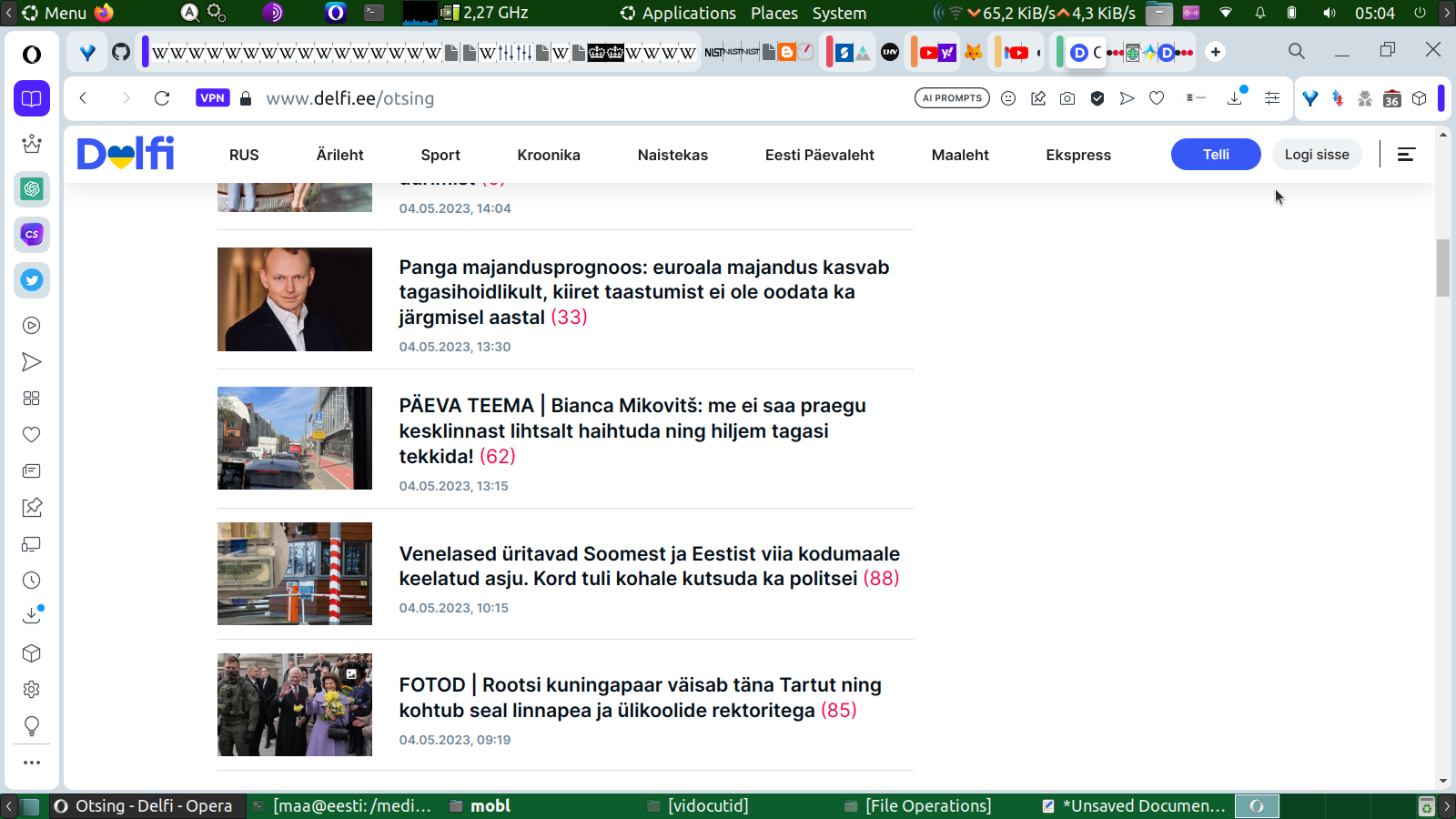This screenshot has width=1456, height=819.
Task: Switch to the maa@eesti terminal taskbar window
Action: coord(342,806)
